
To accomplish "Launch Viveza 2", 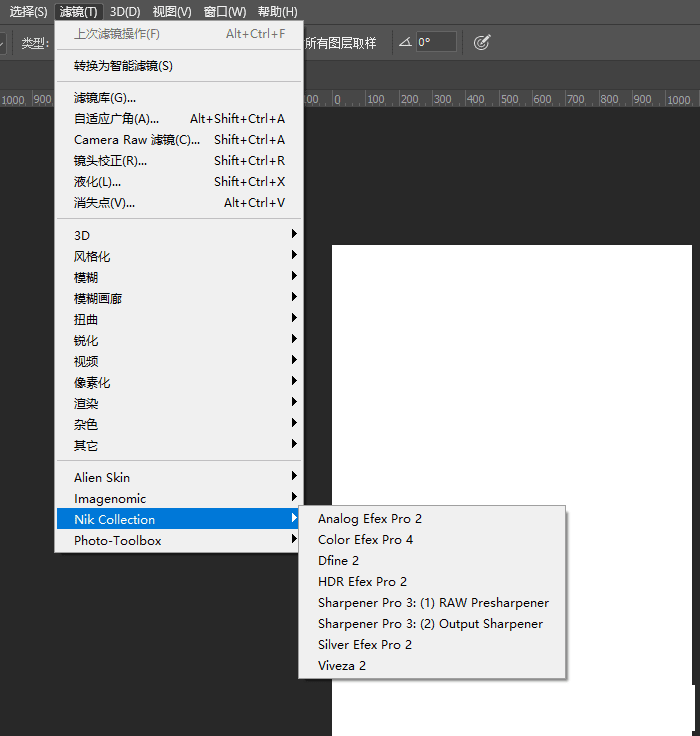I will tap(432, 666).
